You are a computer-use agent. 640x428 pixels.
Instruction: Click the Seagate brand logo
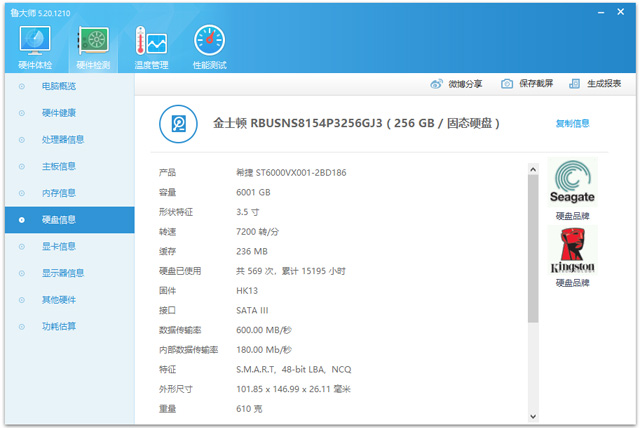572,182
